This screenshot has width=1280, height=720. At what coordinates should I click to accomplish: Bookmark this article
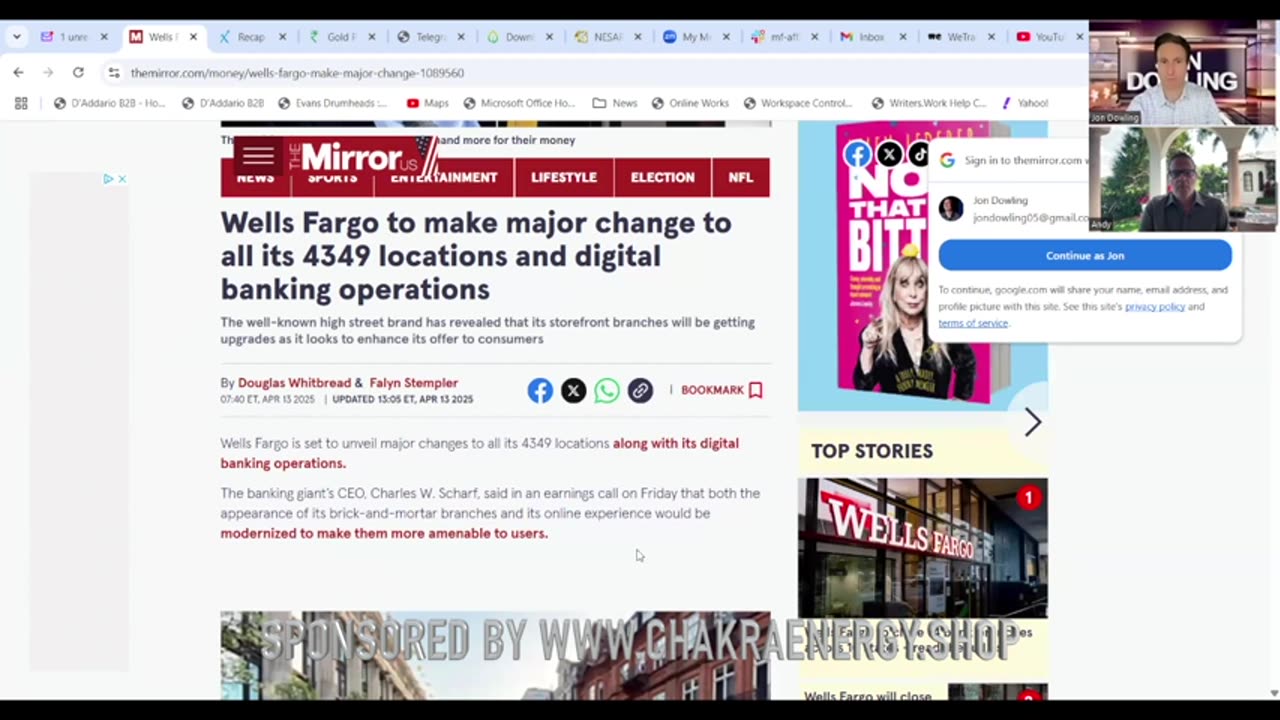click(722, 390)
